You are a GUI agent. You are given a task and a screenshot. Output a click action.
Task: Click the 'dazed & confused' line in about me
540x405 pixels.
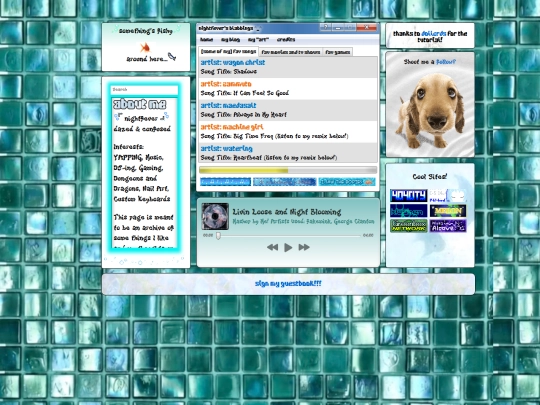point(142,129)
